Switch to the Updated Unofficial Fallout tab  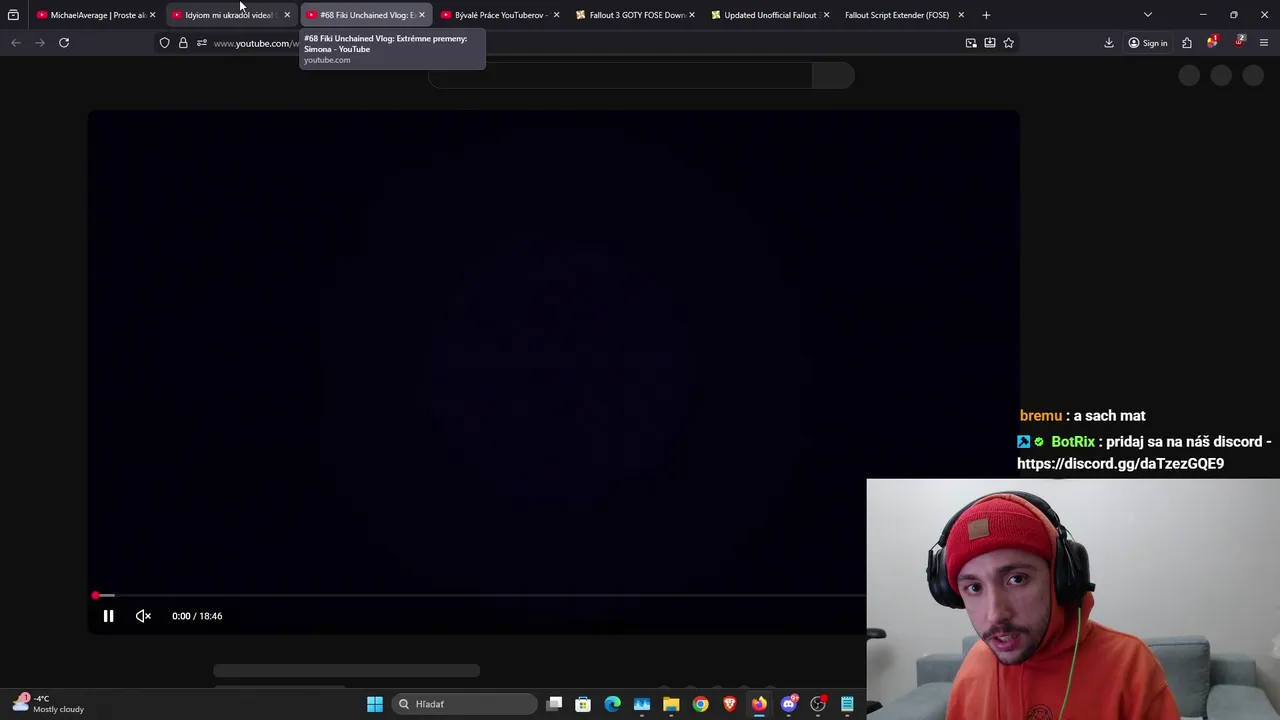tap(769, 15)
